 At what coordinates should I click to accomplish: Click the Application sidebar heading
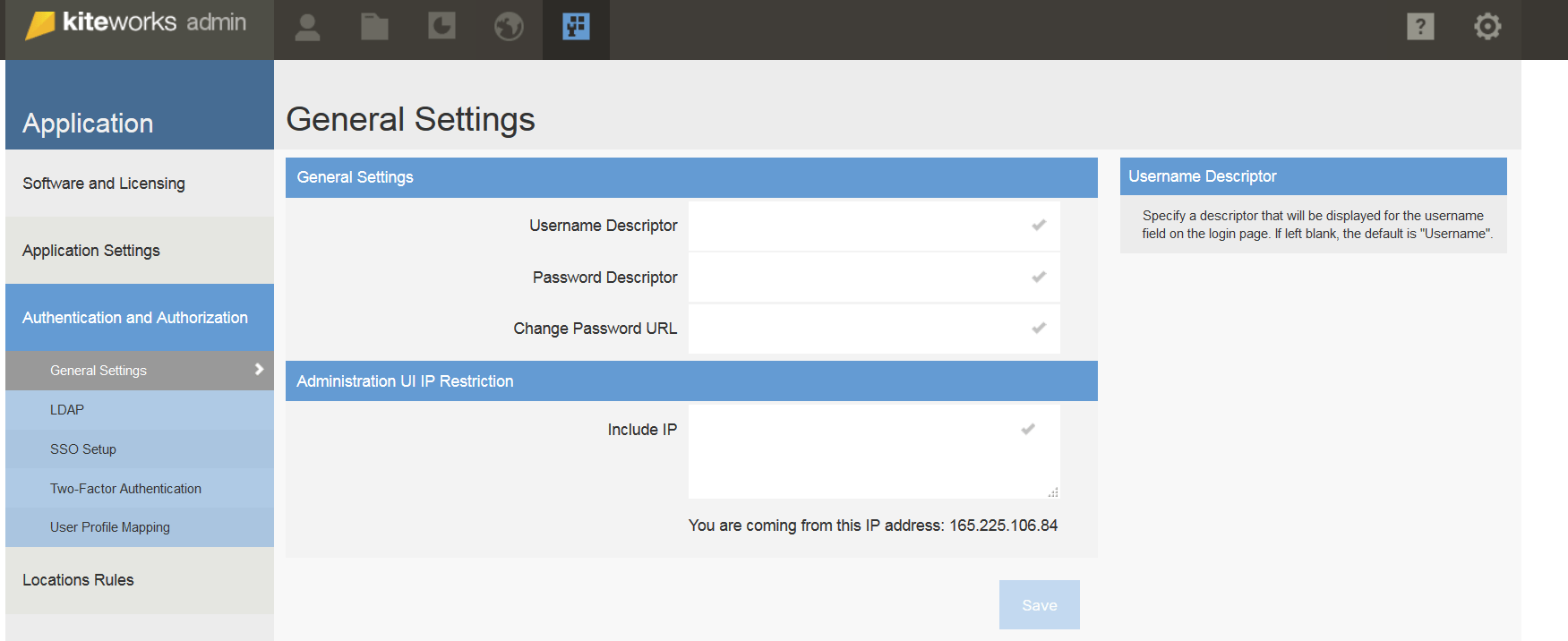[x=88, y=124]
